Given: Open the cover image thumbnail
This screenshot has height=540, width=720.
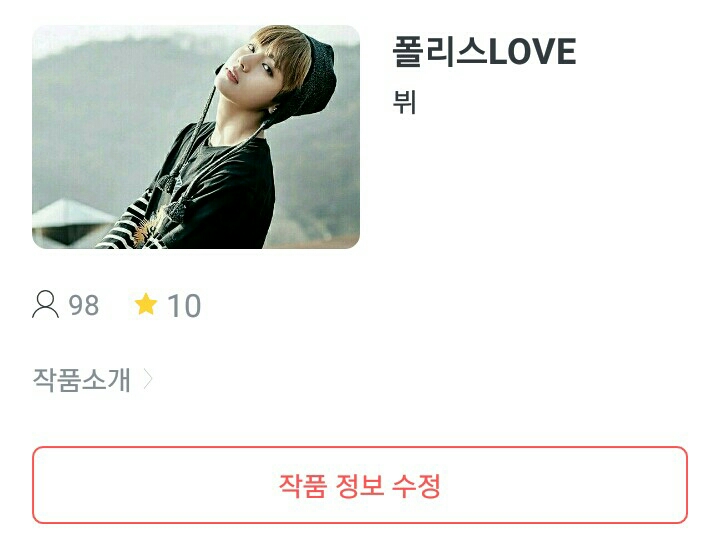Looking at the screenshot, I should click(196, 137).
